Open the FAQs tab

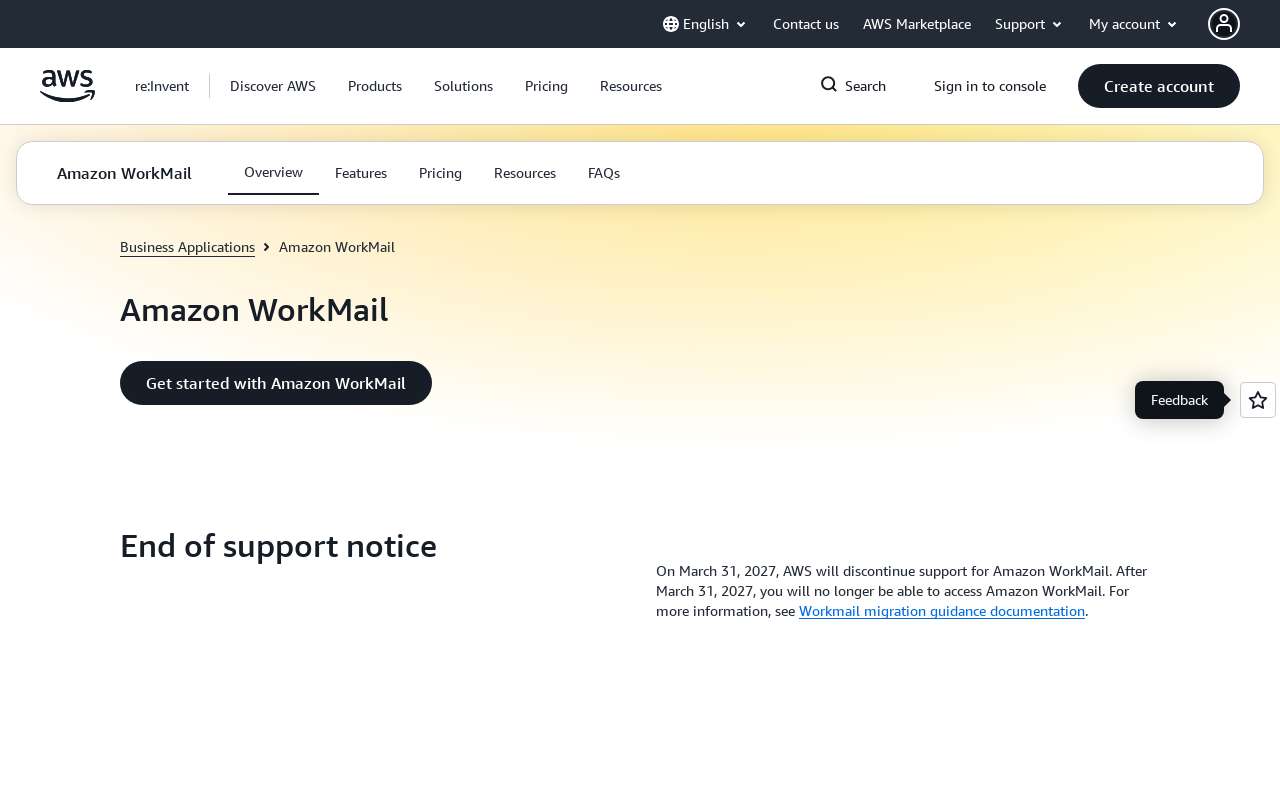click(x=604, y=173)
